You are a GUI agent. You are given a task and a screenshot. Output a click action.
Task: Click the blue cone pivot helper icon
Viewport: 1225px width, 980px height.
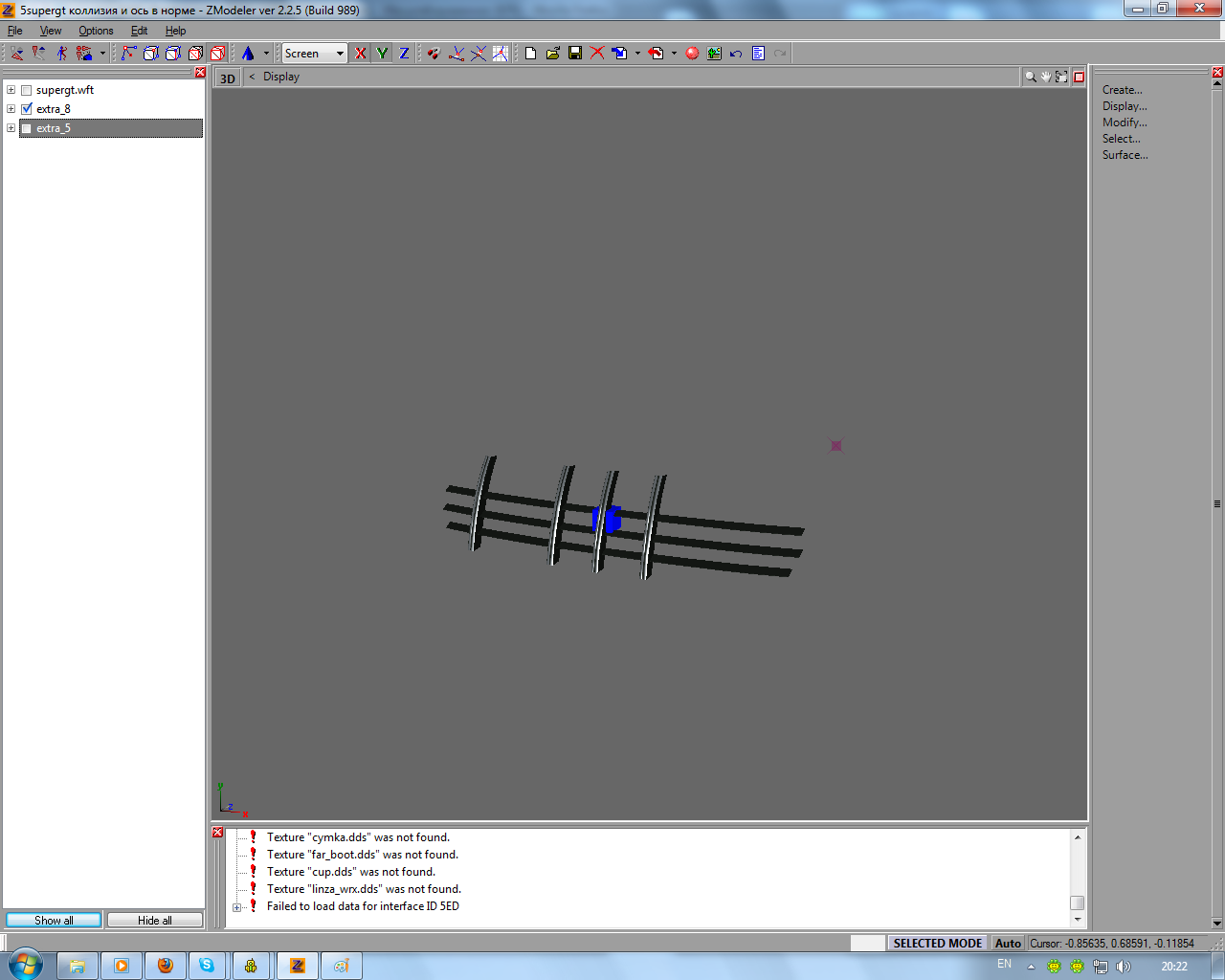pos(248,54)
